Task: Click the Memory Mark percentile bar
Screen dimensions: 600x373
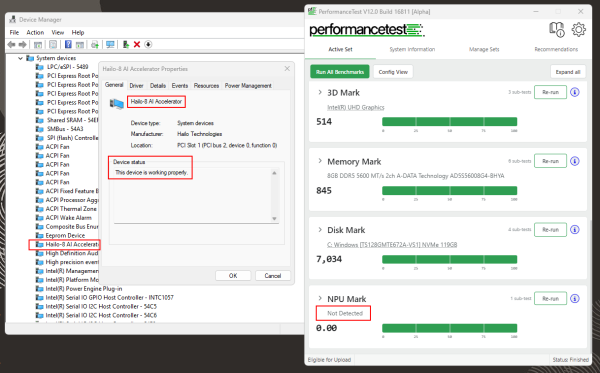Action: [x=450, y=191]
